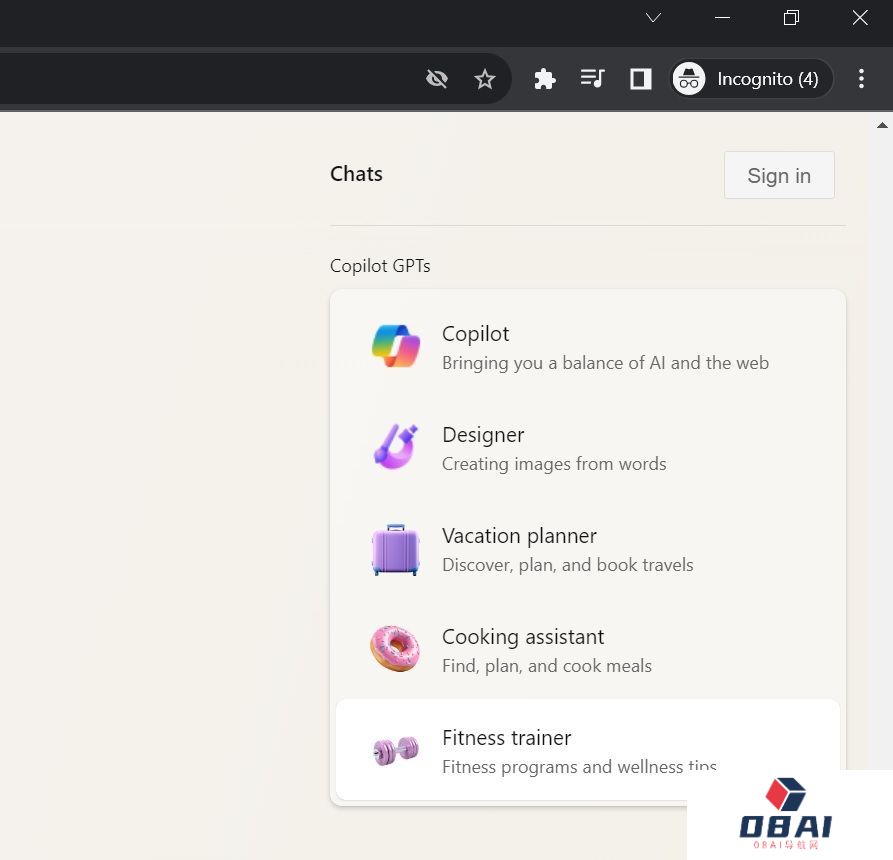Click the Vacation planner suitcase icon
The width and height of the screenshot is (893, 860).
[x=396, y=549]
